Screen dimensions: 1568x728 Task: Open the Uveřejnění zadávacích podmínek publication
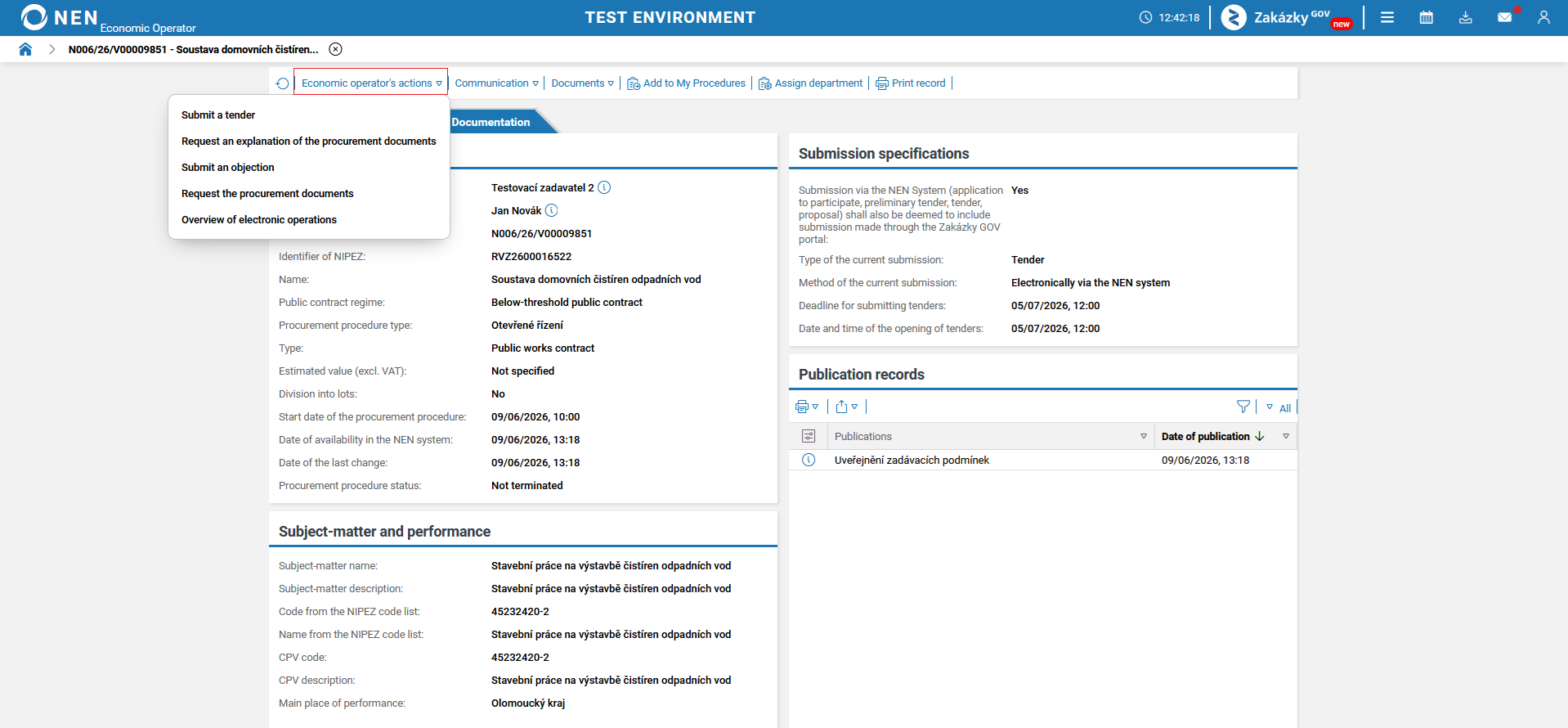tap(912, 461)
